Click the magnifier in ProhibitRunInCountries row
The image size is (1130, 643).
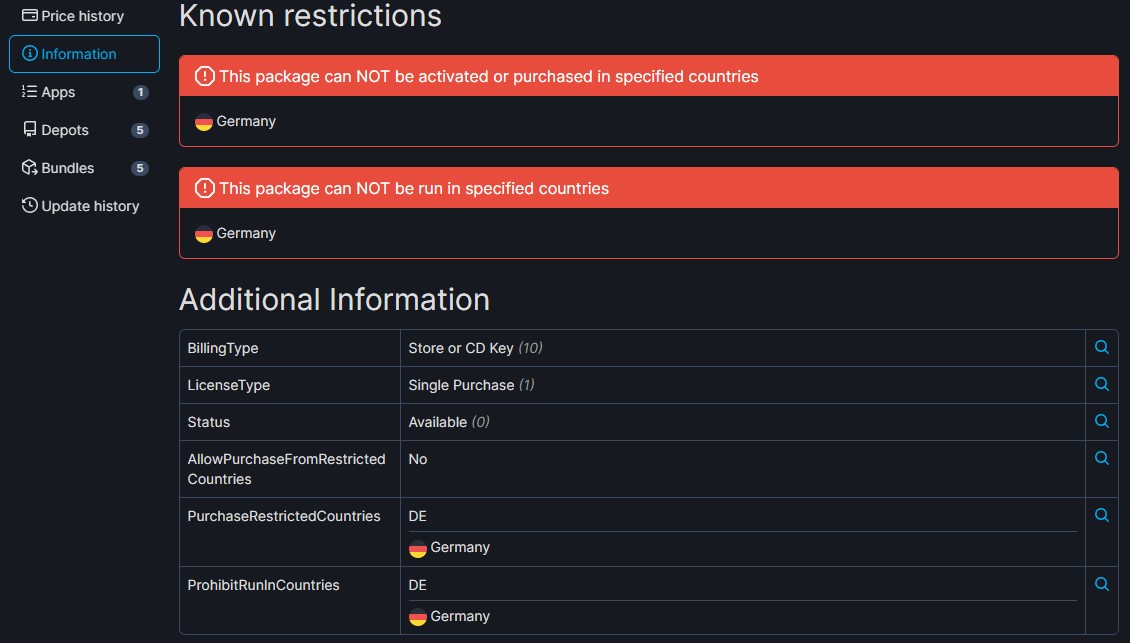[1101, 584]
